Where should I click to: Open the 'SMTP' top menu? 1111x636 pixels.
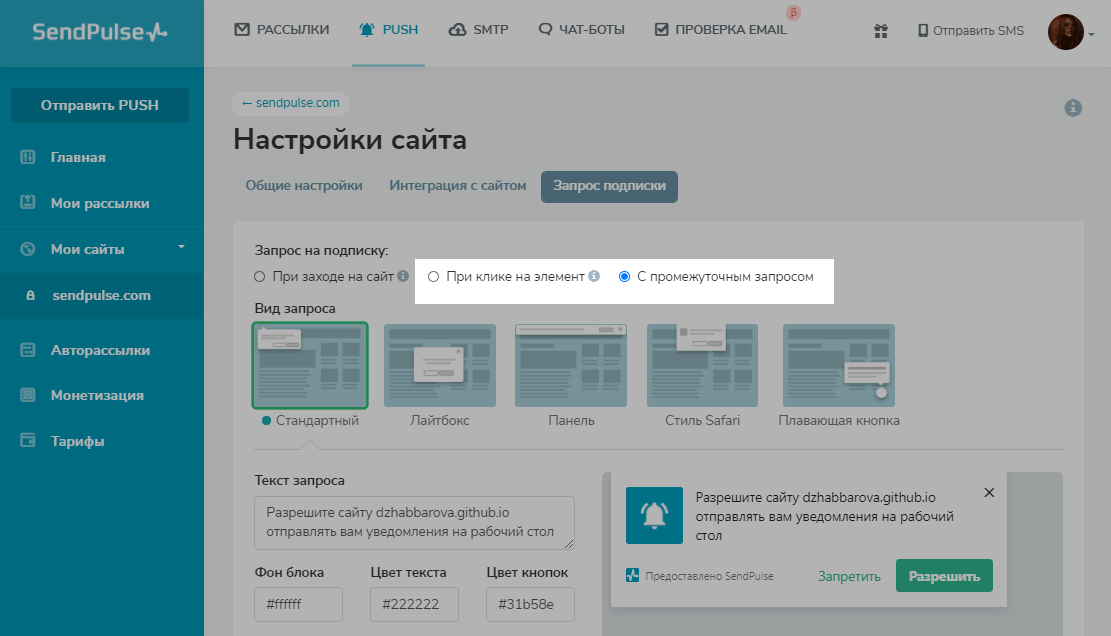coord(479,30)
